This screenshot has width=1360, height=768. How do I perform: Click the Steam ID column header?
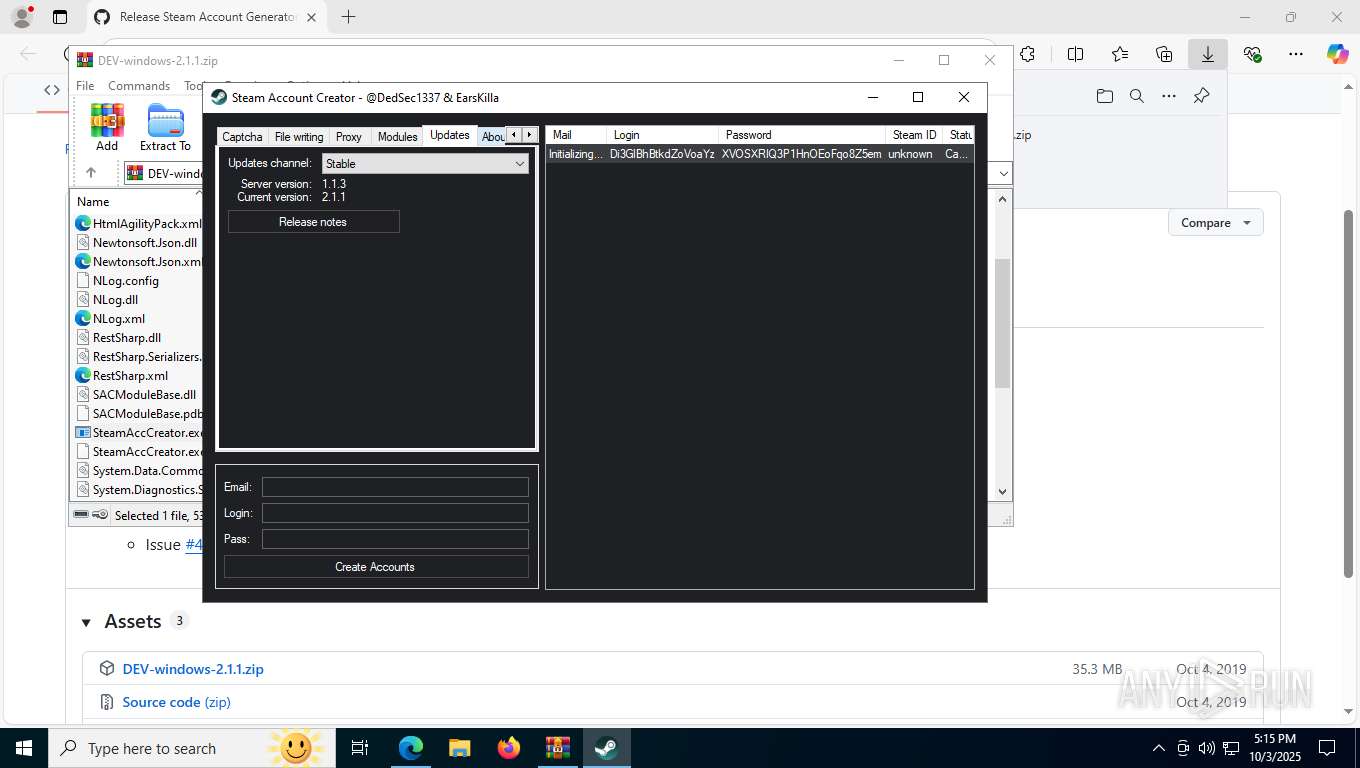914,135
